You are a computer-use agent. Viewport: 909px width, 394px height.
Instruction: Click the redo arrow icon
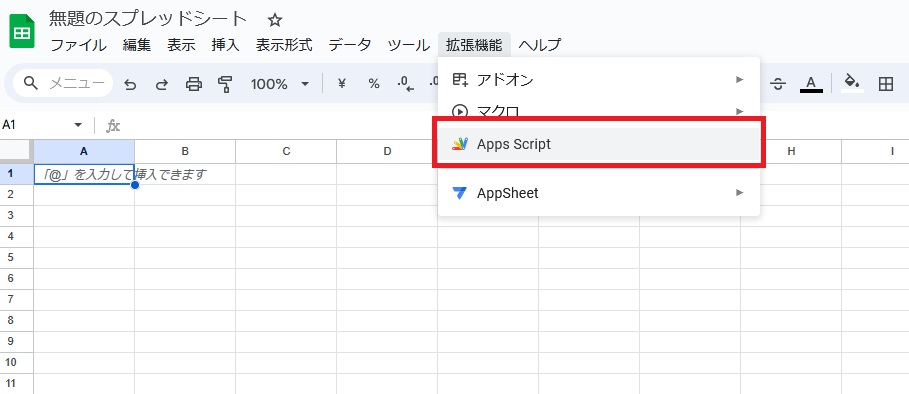162,85
